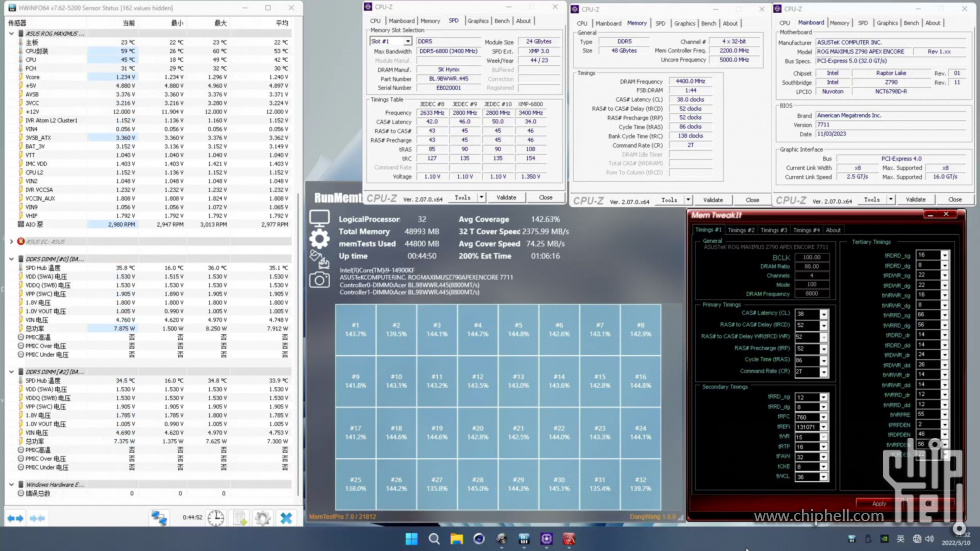Click HWiNFO clock reset timer icon
The height and width of the screenshot is (551, 980).
point(216,518)
